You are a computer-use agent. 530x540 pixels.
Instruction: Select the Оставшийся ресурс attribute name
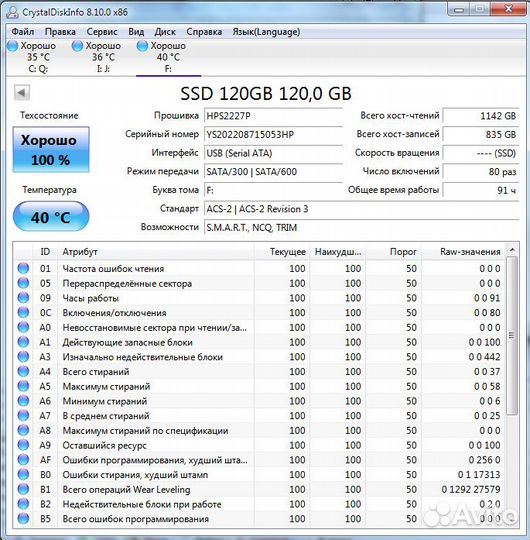click(x=105, y=446)
